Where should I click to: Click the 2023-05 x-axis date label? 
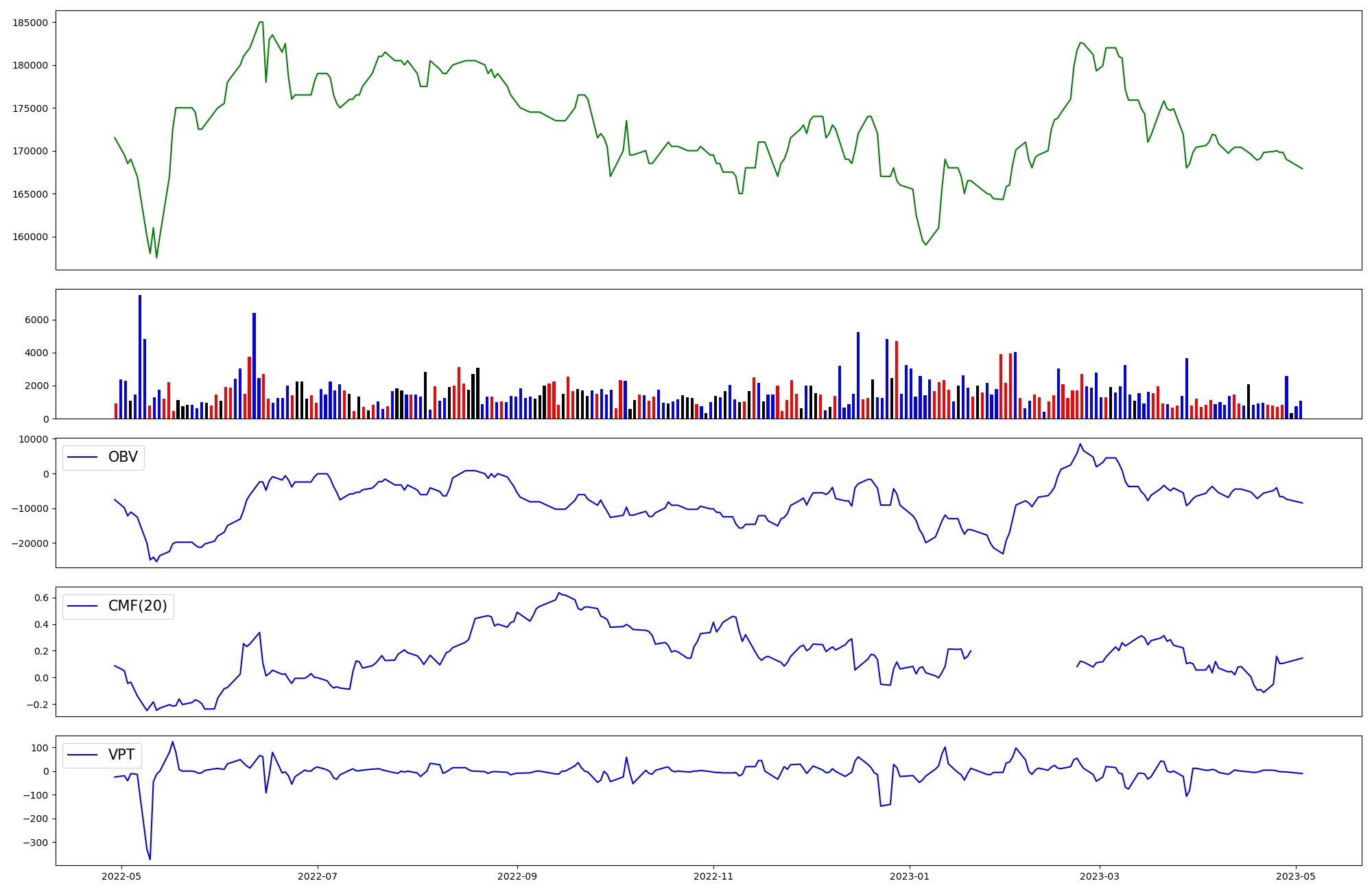[1296, 876]
